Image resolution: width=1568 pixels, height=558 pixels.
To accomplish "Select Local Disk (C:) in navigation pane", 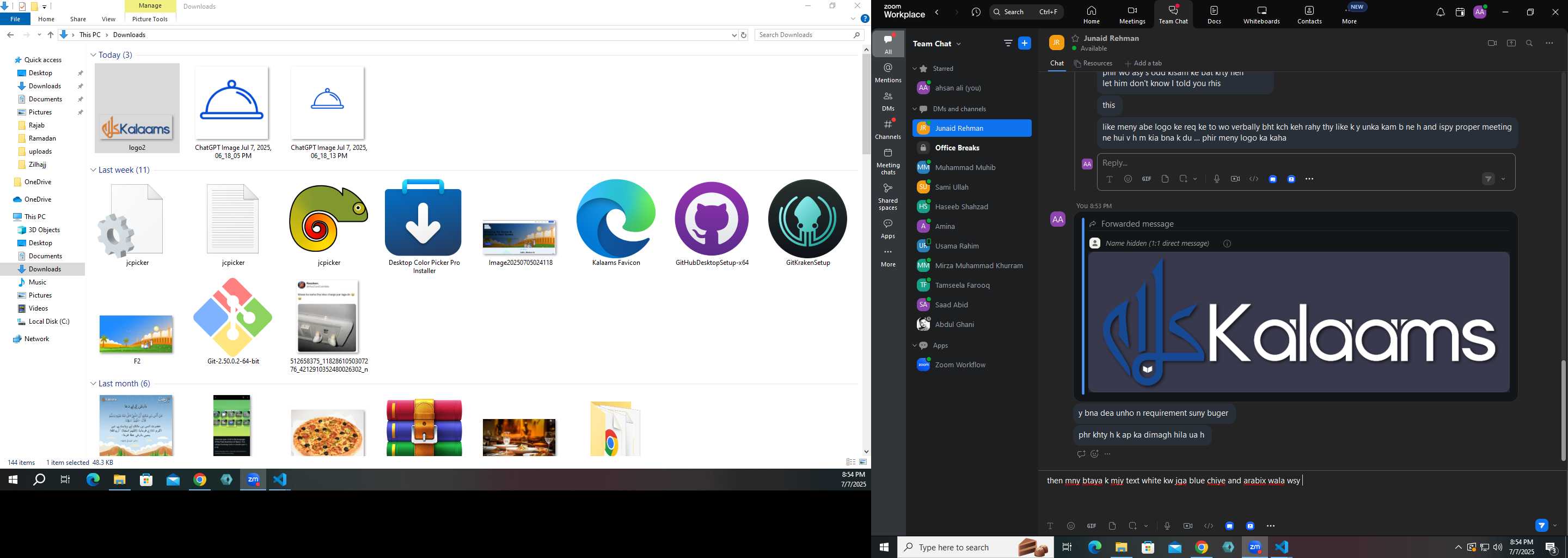I will coord(48,322).
